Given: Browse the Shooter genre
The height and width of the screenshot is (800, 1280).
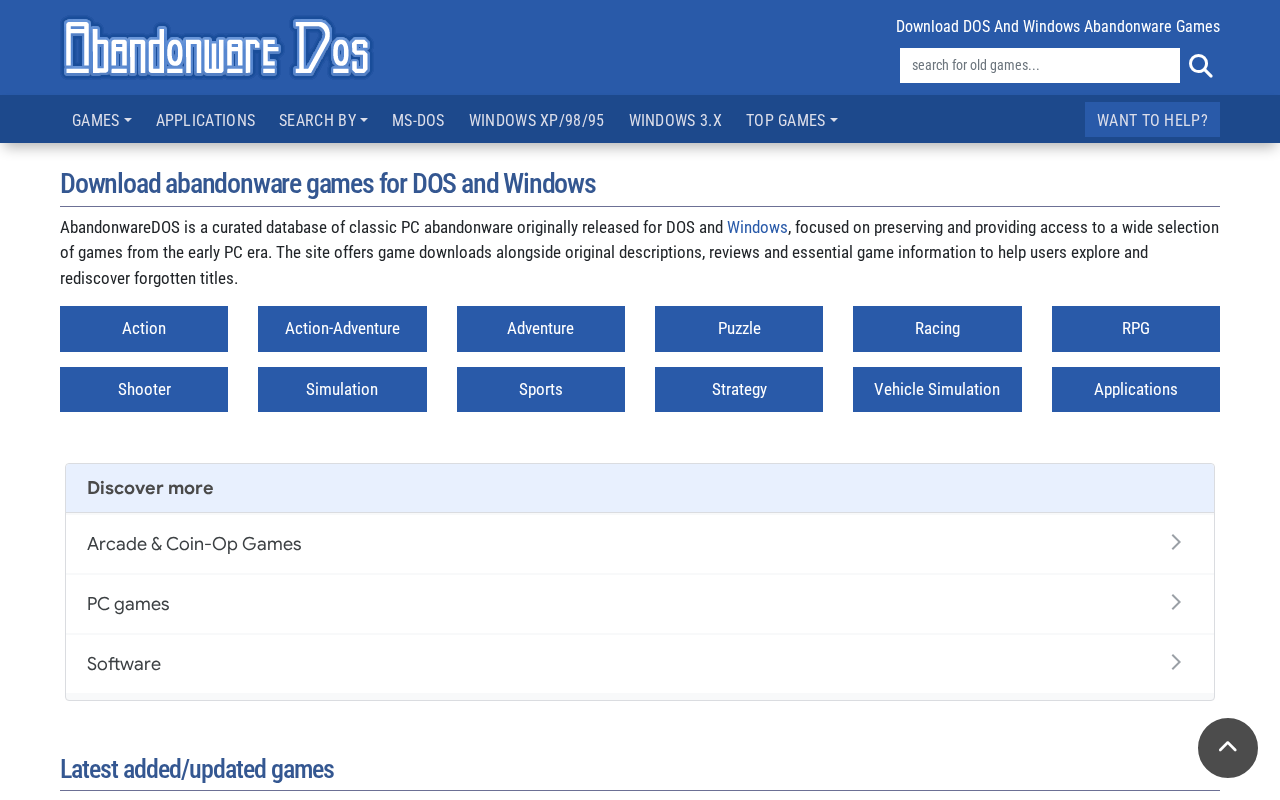Looking at the screenshot, I should pyautogui.click(x=144, y=390).
